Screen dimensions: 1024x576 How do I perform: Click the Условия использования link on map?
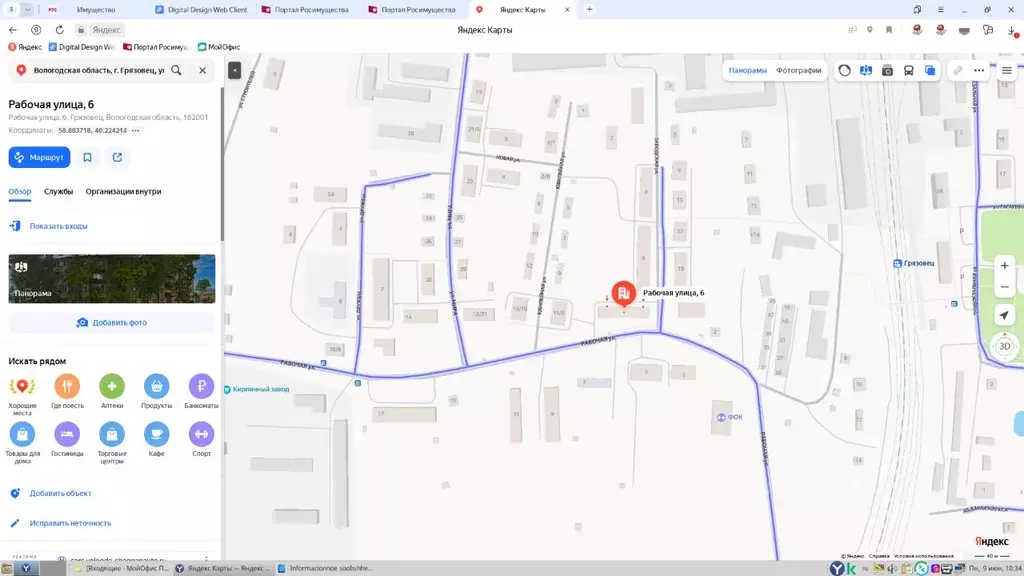pos(923,556)
